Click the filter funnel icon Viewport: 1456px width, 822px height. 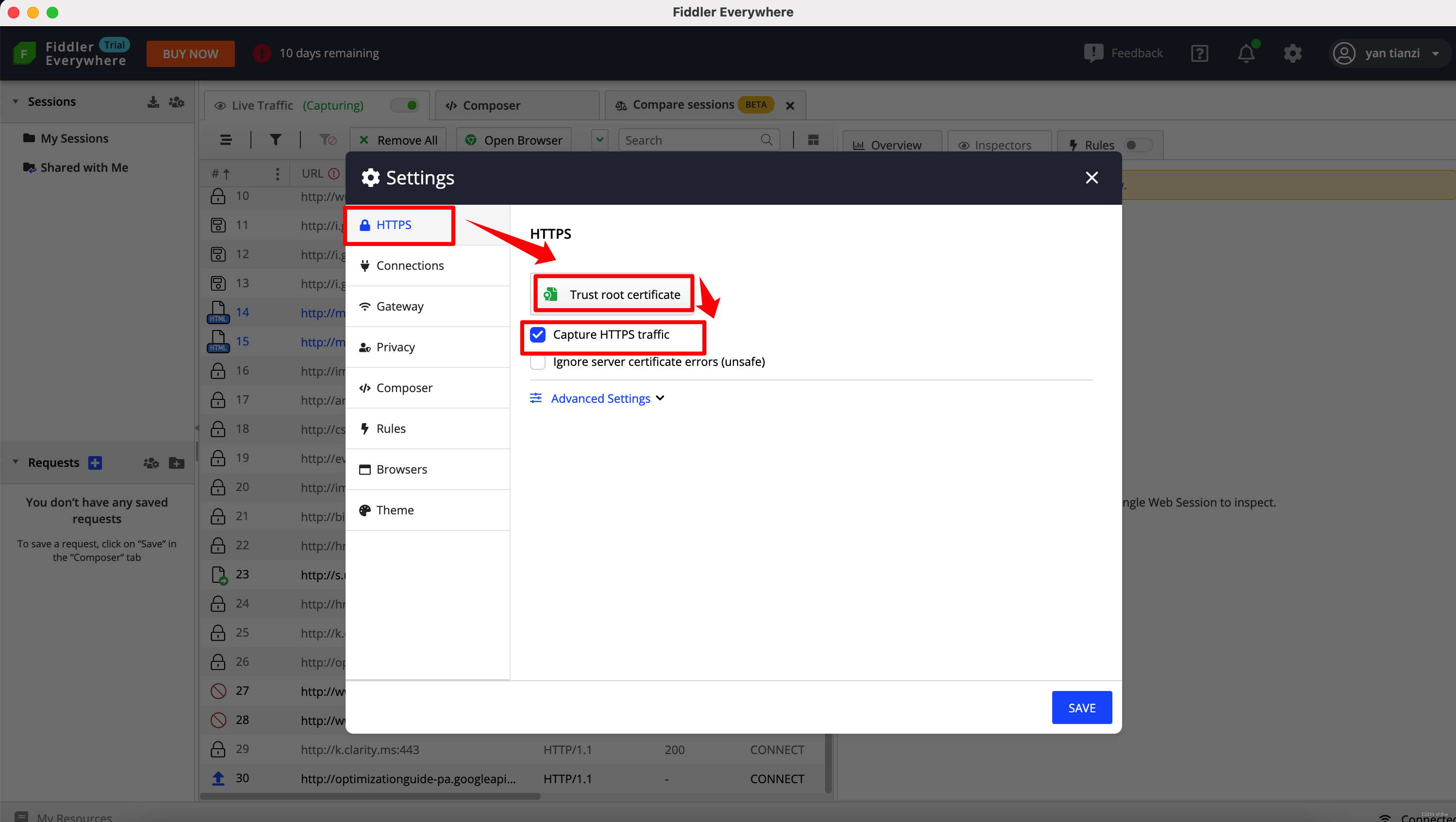(275, 140)
